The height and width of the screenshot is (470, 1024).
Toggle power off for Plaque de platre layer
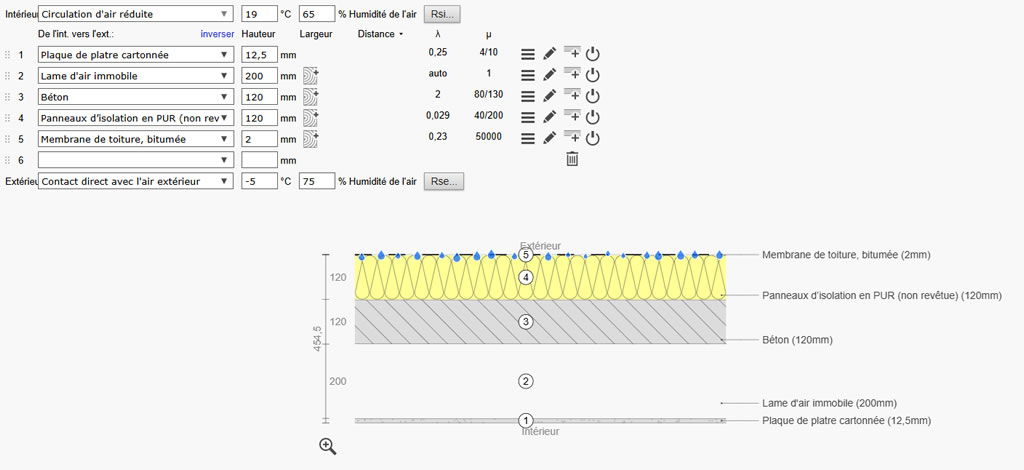(592, 54)
